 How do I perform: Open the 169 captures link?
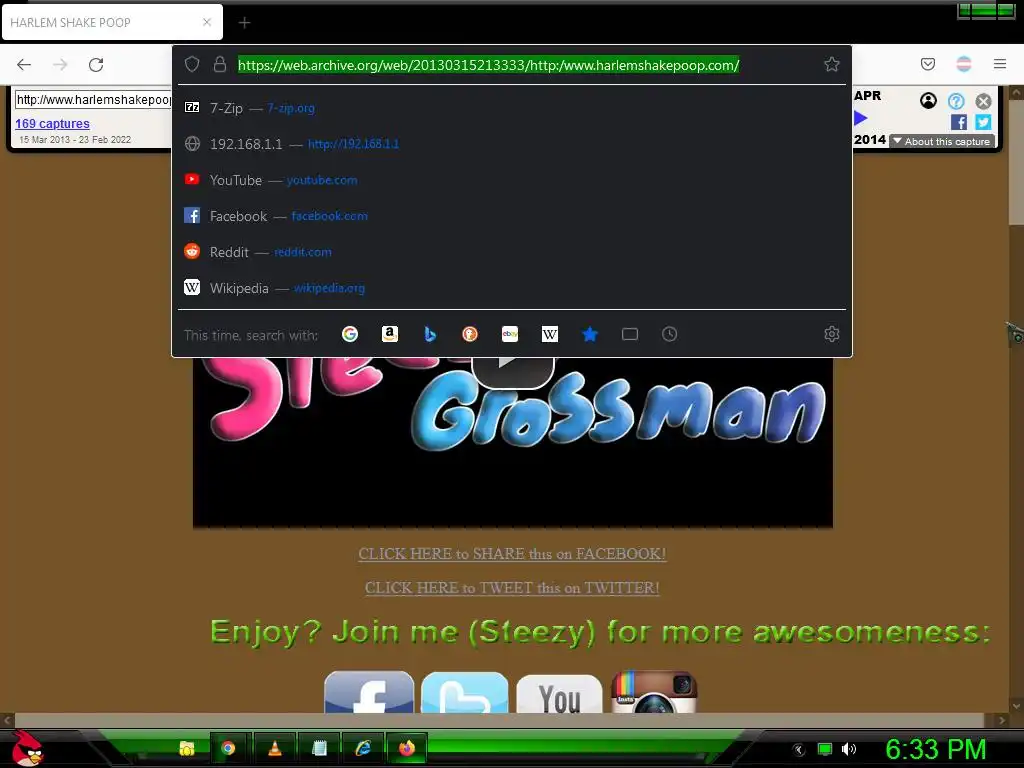pos(52,123)
